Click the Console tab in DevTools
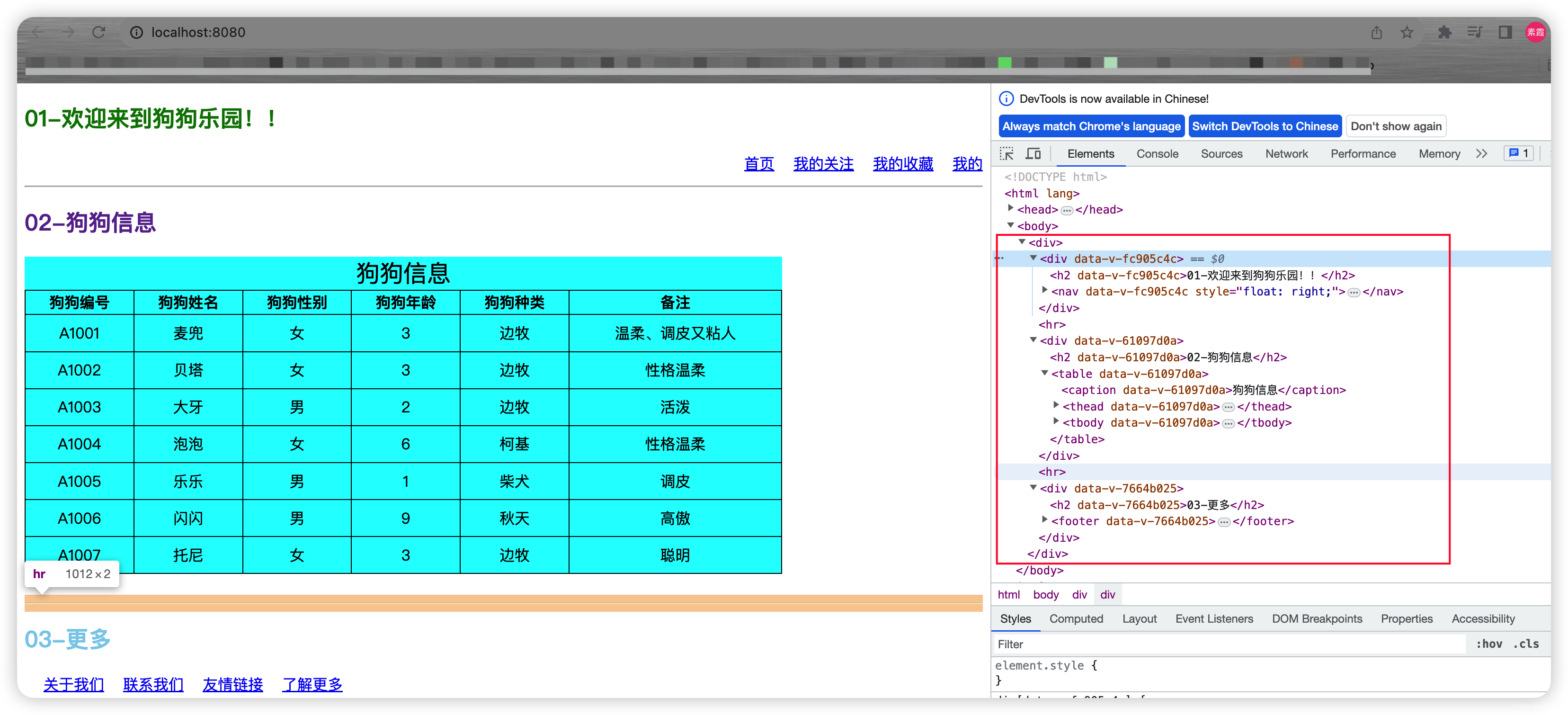The height and width of the screenshot is (715, 1568). point(1158,154)
